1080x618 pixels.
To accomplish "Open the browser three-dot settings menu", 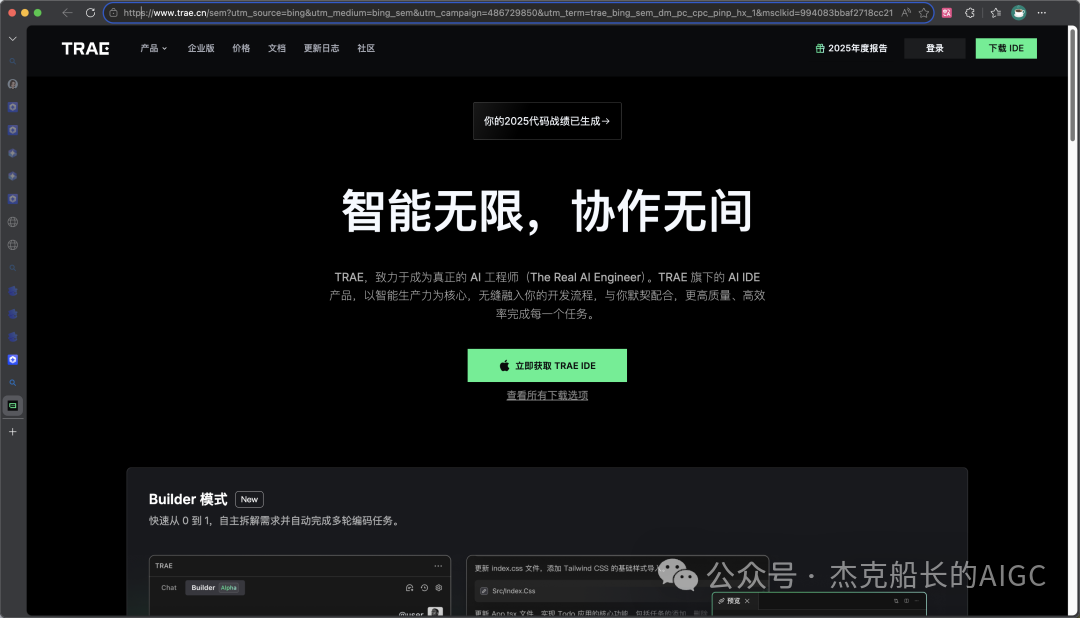I will (x=1041, y=12).
